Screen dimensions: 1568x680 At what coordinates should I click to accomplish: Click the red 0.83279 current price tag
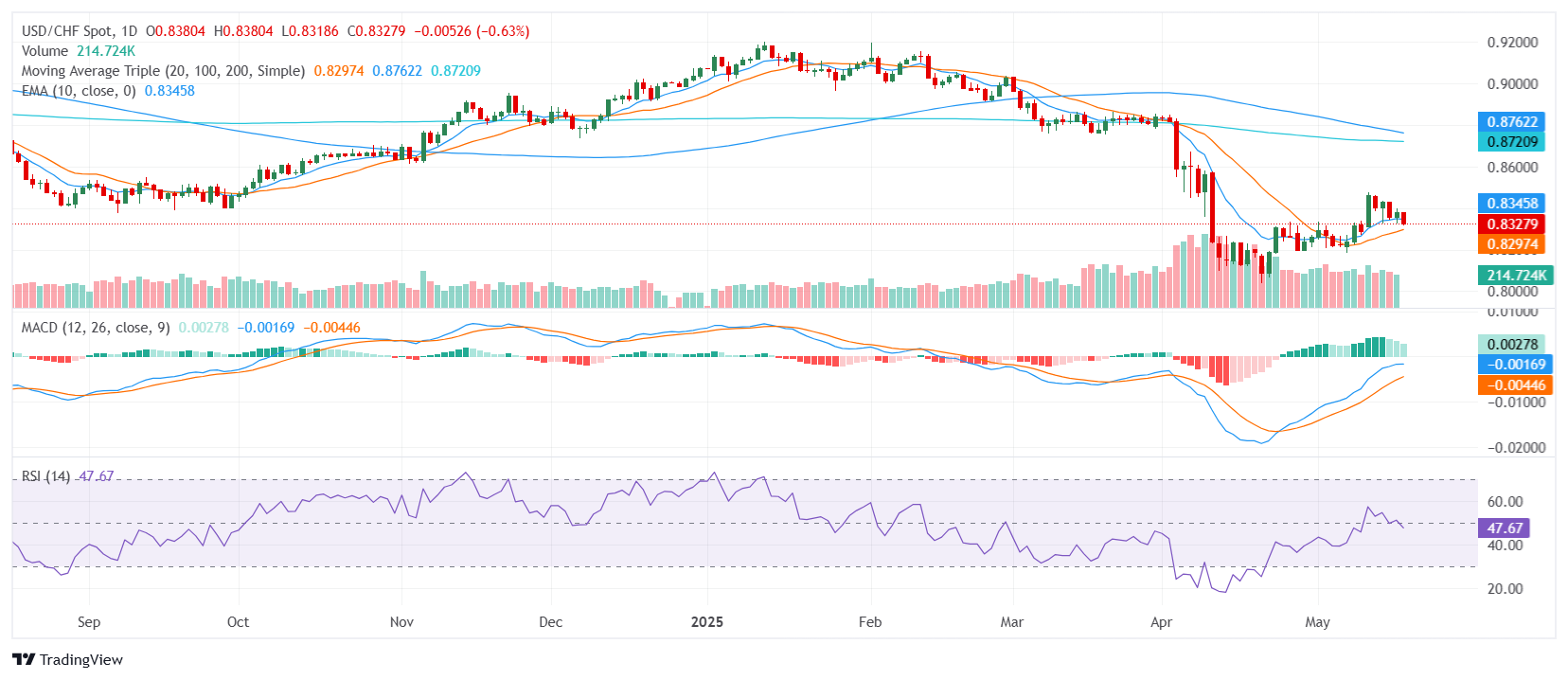coord(1511,224)
